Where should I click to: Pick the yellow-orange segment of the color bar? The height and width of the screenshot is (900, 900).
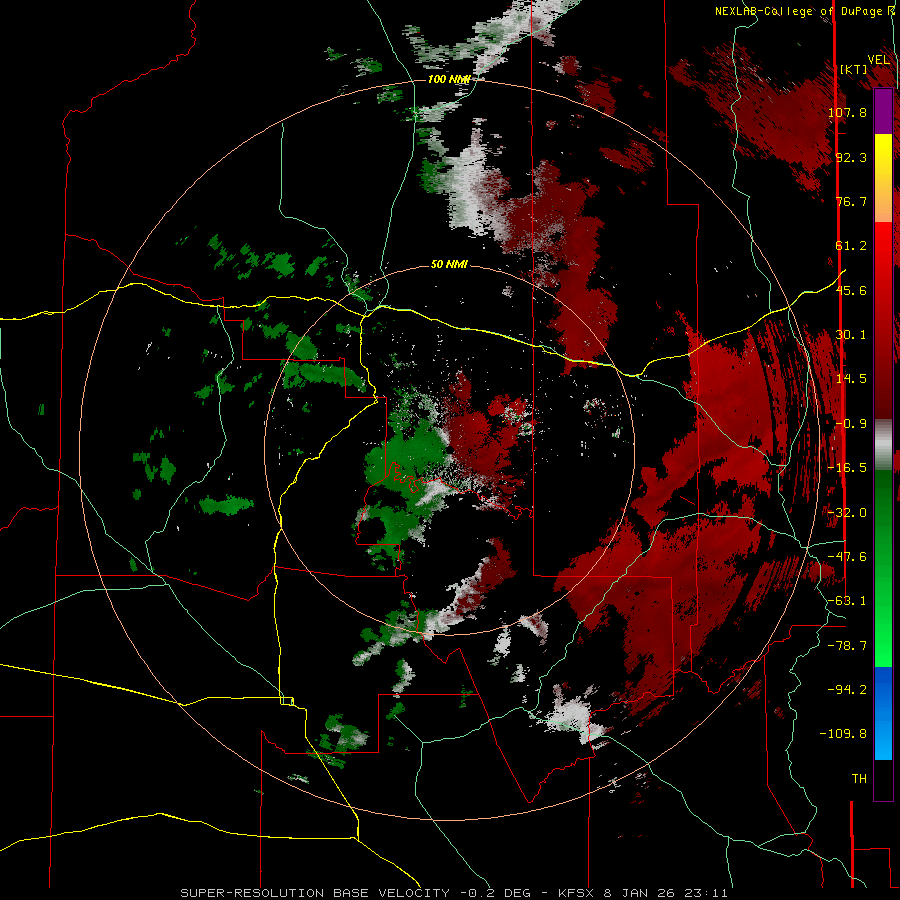pyautogui.click(x=883, y=178)
